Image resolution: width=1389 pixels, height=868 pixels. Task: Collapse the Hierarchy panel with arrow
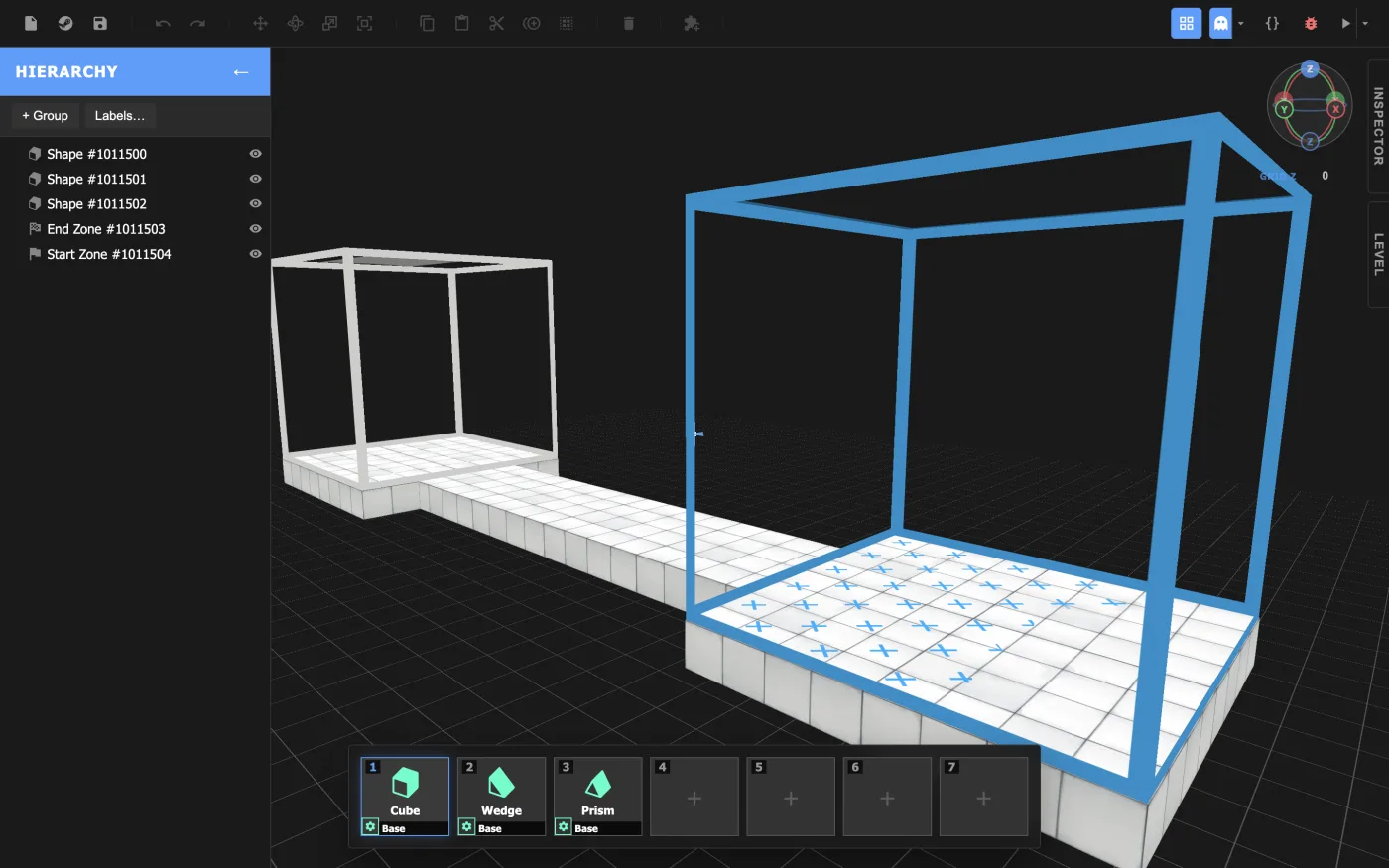(241, 72)
